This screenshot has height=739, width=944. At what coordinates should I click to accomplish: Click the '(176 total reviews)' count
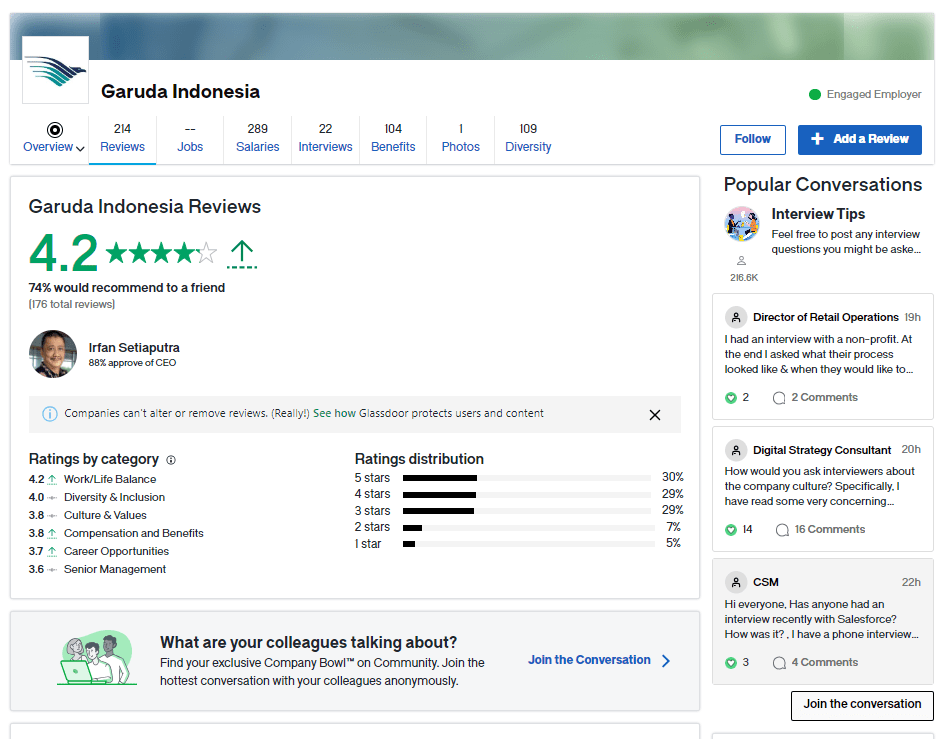pyautogui.click(x=72, y=305)
